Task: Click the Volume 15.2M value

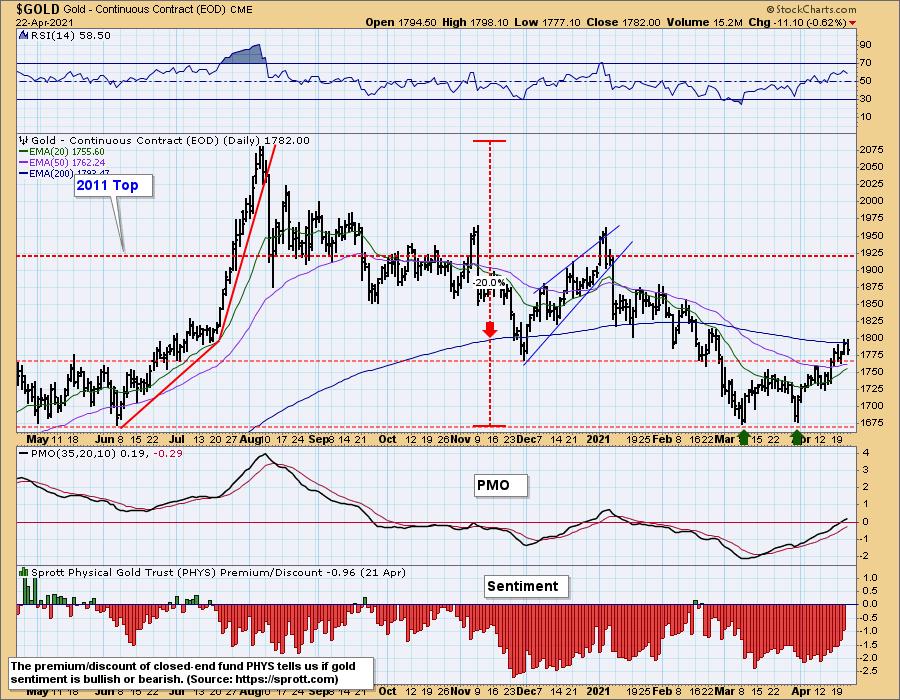Action: point(705,22)
